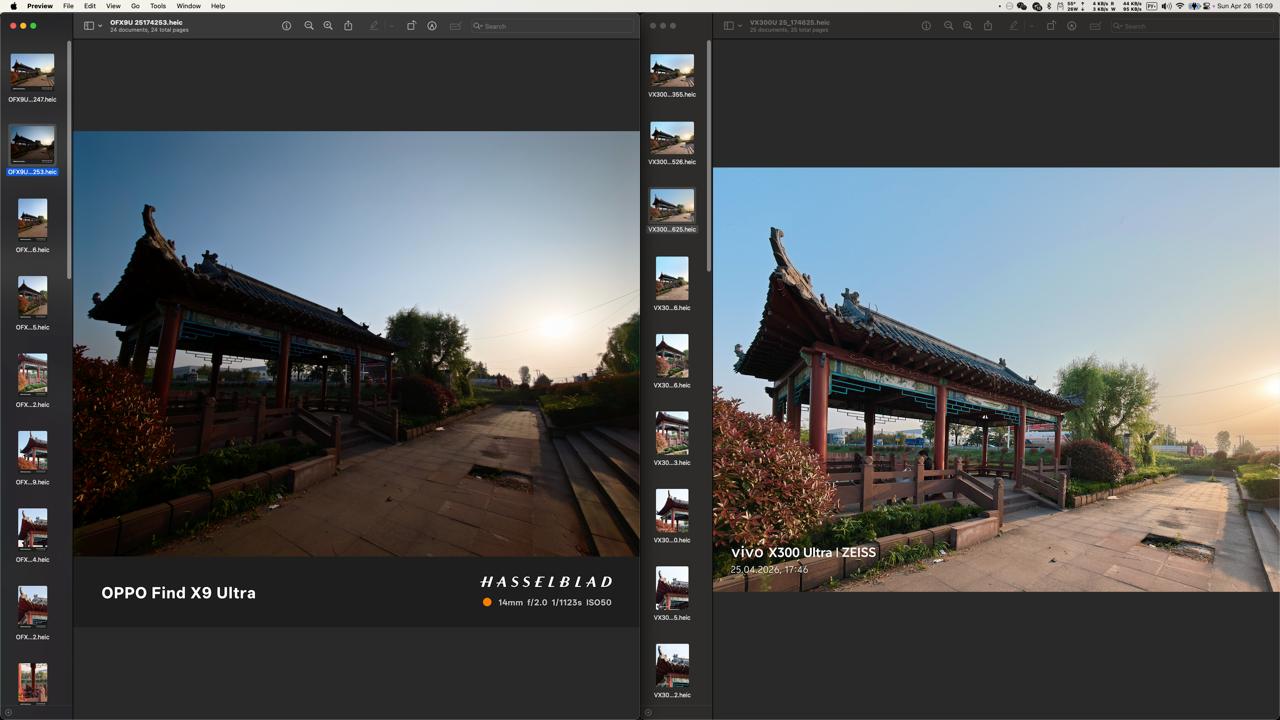Open the Apple menu
The height and width of the screenshot is (720, 1280).
13,6
